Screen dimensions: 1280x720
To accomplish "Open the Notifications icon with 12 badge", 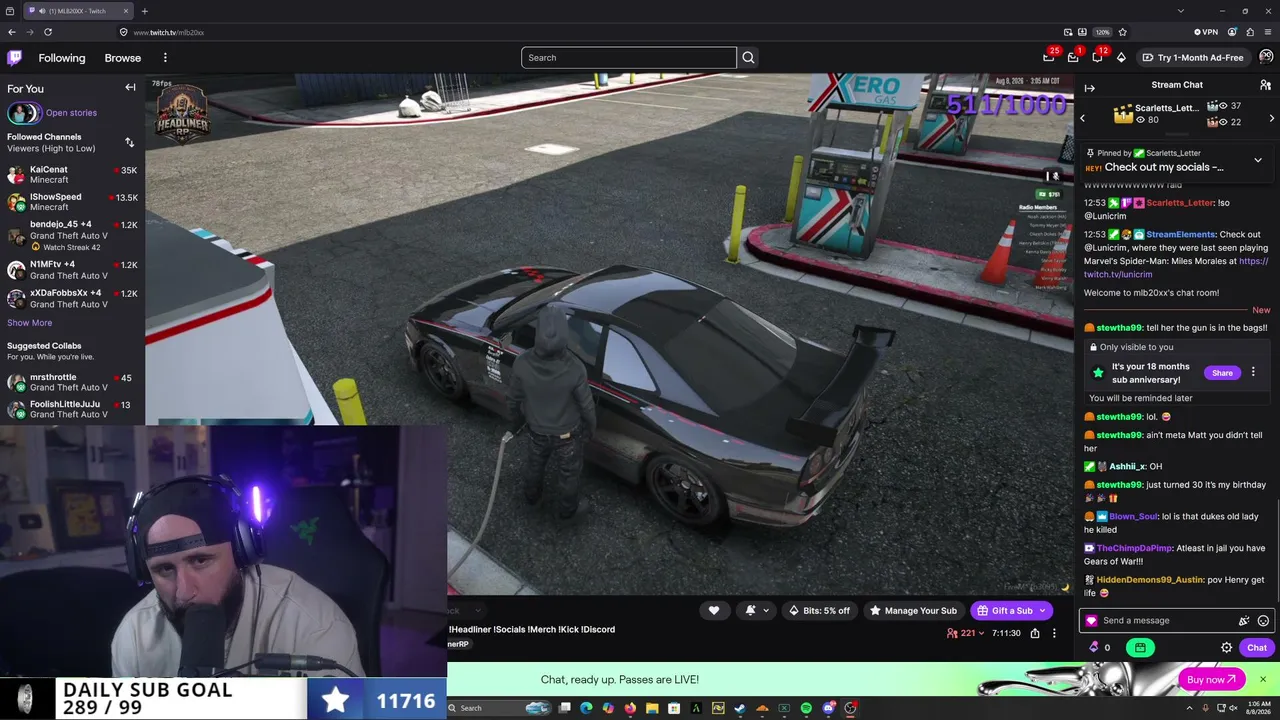I will [x=1097, y=58].
